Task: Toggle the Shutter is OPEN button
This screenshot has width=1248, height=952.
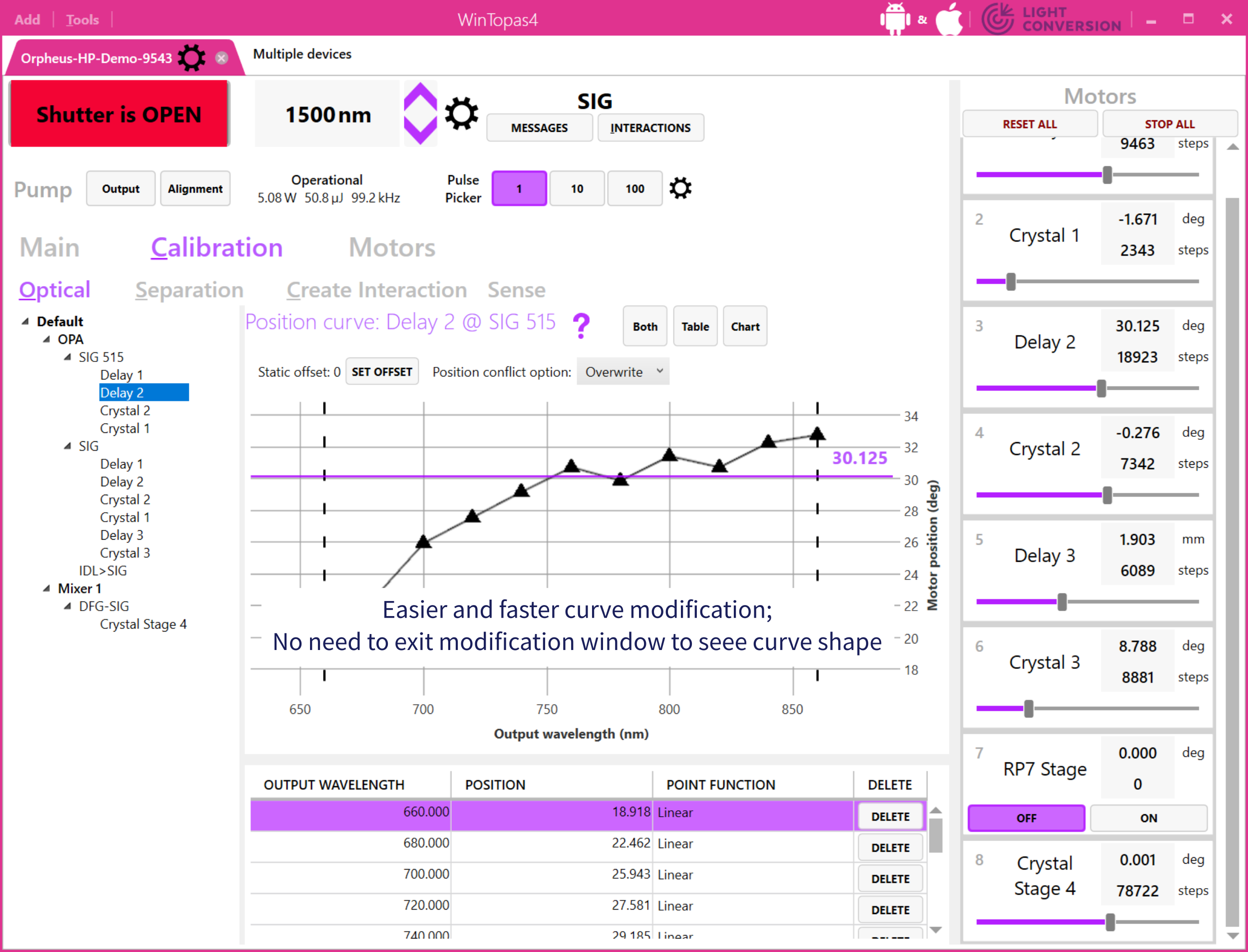Action: tap(119, 114)
